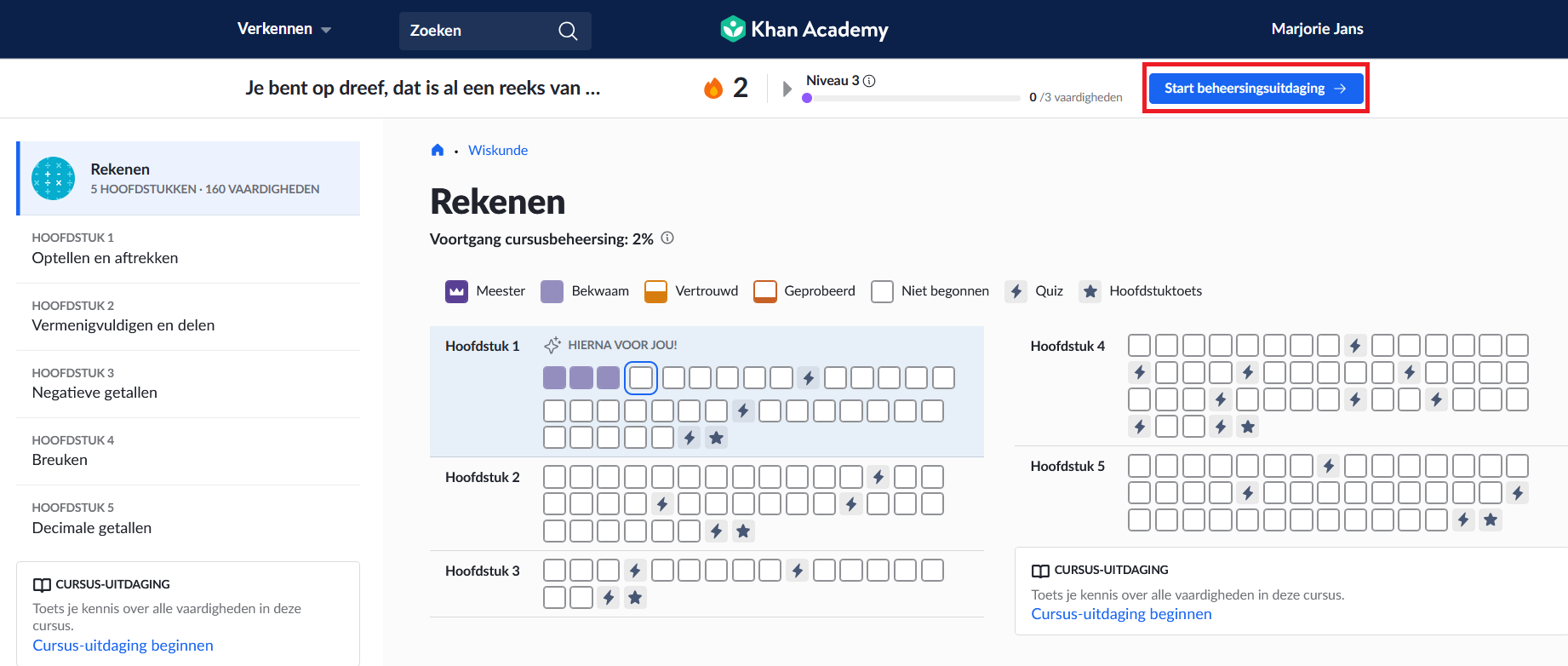This screenshot has height=666, width=1568.
Task: Open Hoofdstuk 4 chapter test star
Action: point(1248,427)
